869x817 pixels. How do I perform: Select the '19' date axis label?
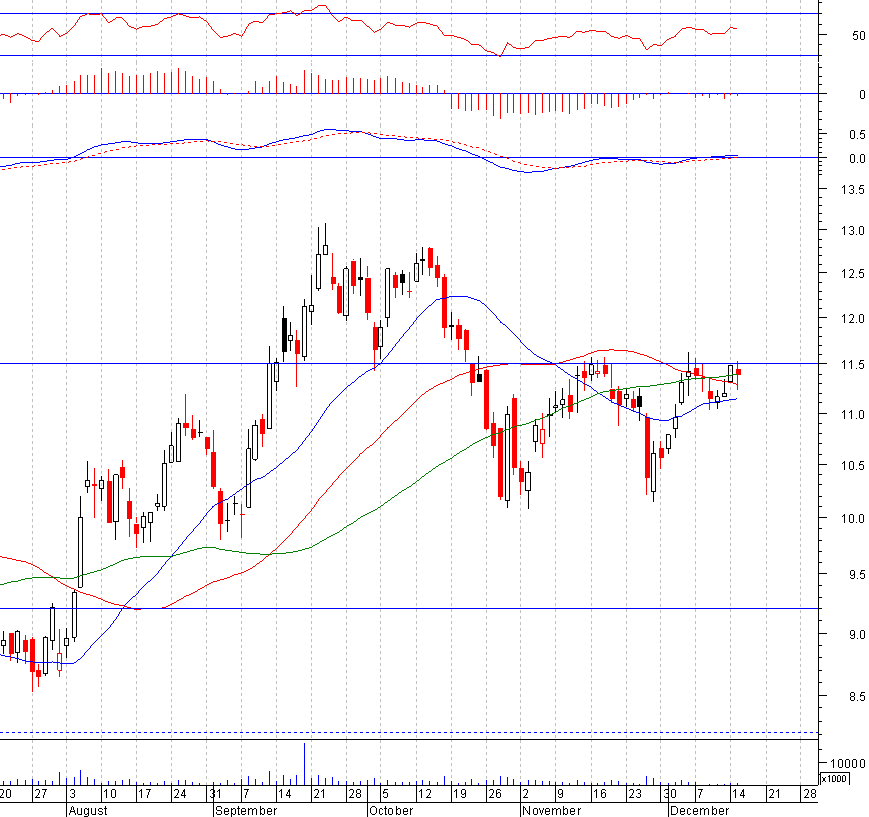(x=459, y=794)
